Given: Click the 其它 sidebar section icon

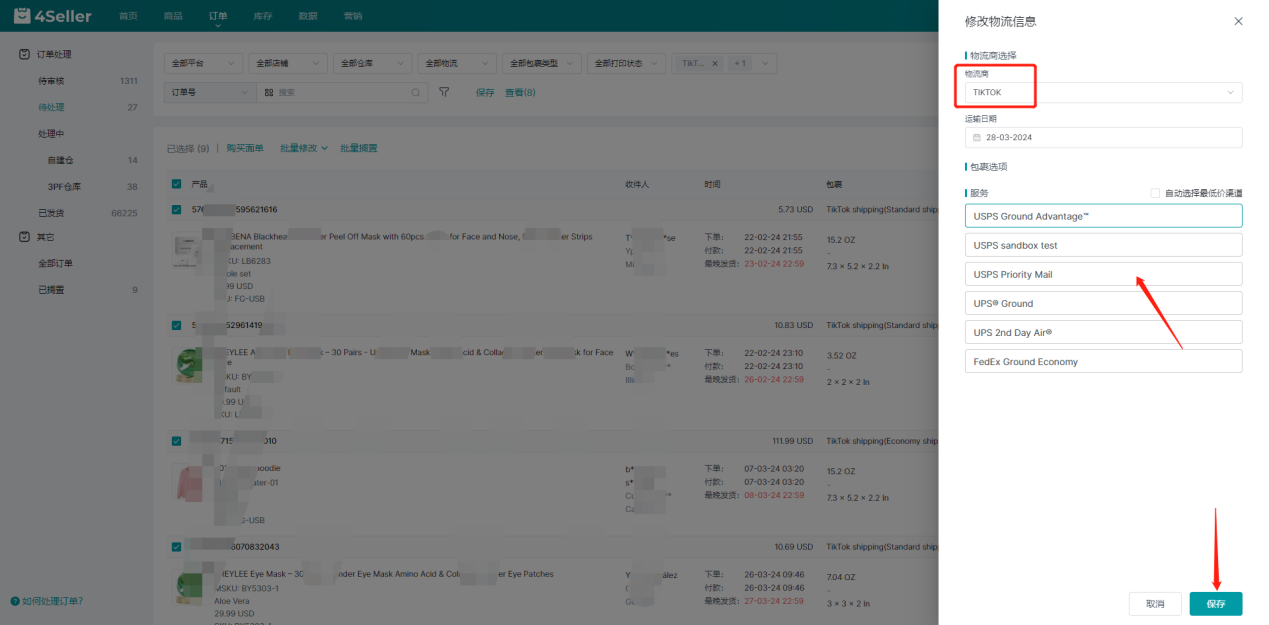Looking at the screenshot, I should [x=25, y=237].
